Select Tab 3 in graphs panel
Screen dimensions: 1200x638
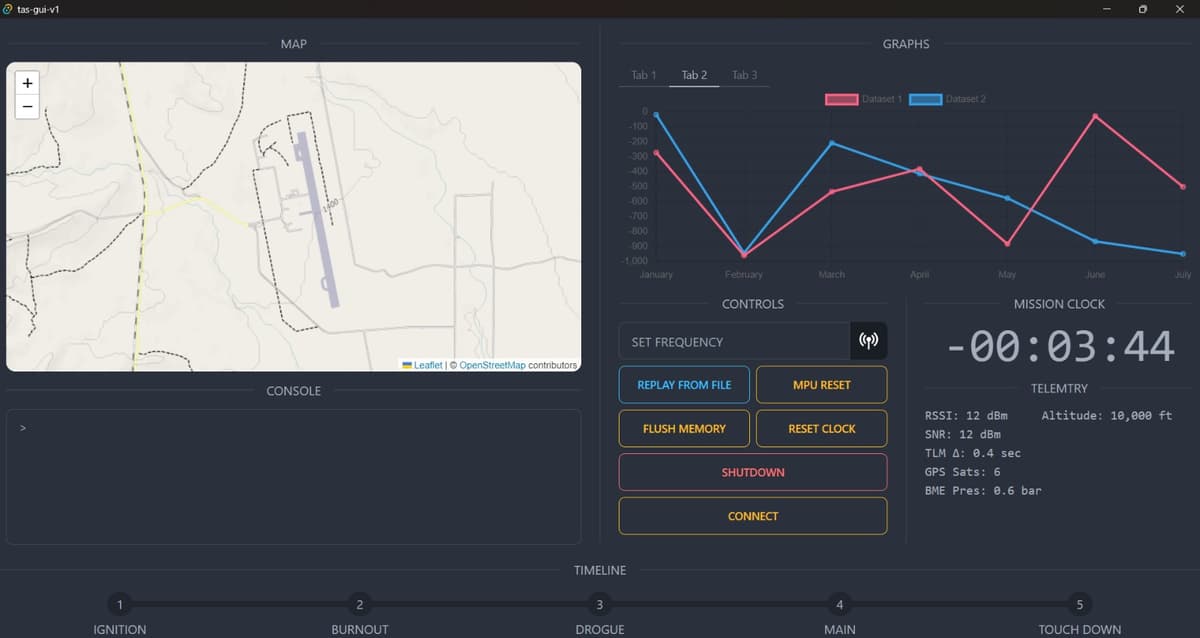pos(745,75)
